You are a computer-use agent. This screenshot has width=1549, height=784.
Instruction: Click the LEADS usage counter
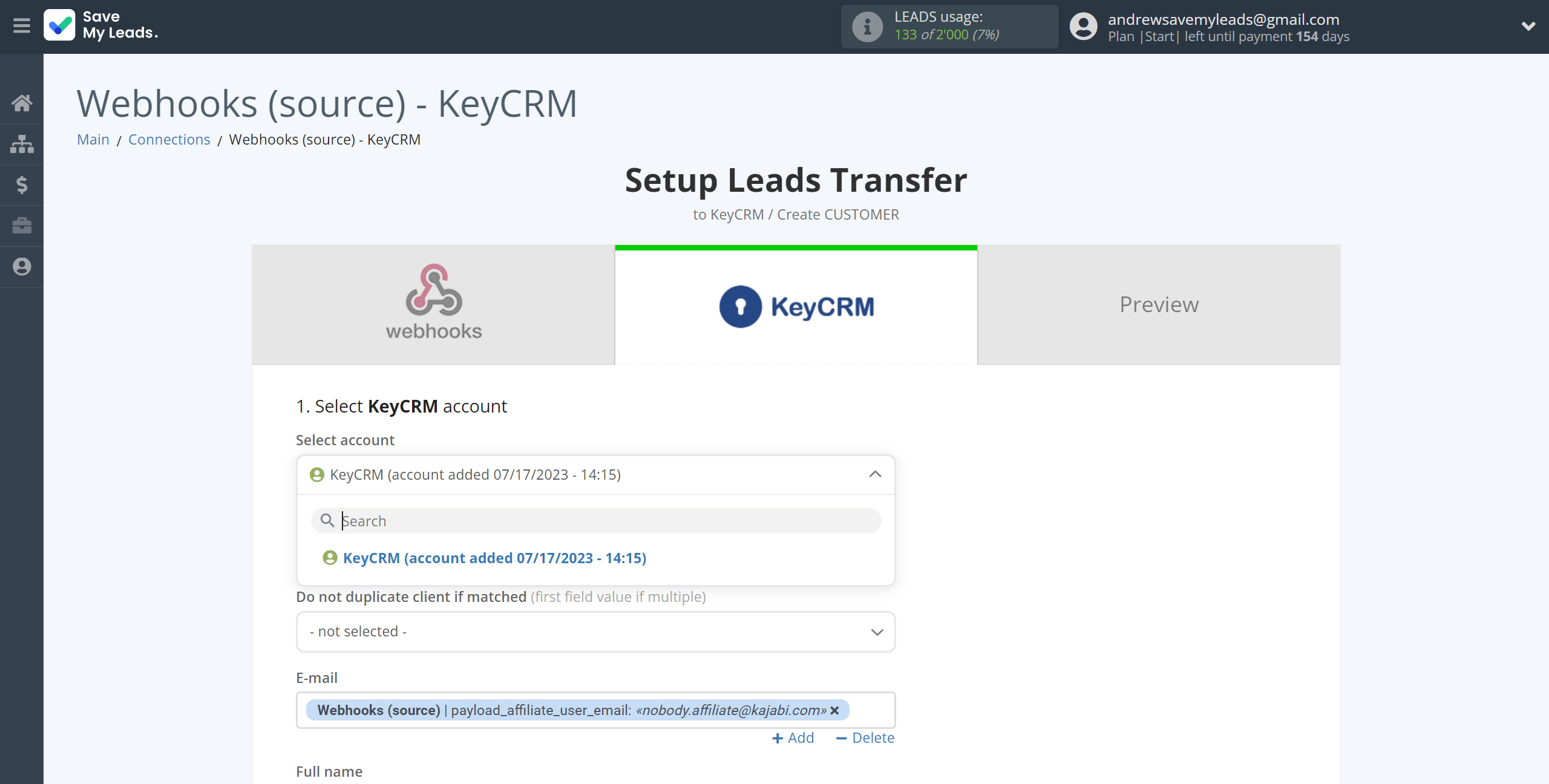pos(949,27)
